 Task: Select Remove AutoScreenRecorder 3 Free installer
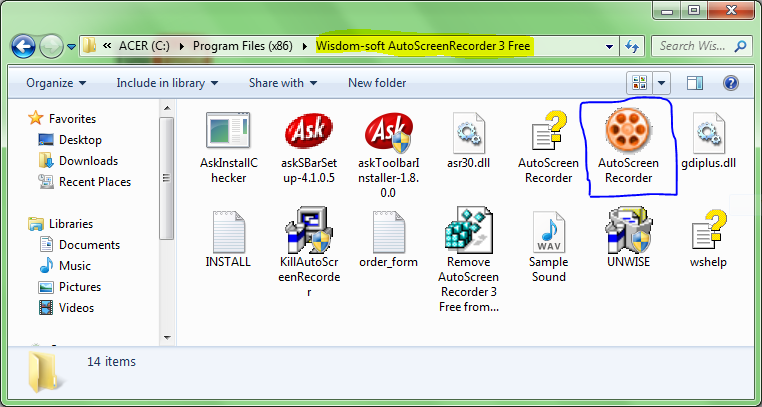pos(468,230)
